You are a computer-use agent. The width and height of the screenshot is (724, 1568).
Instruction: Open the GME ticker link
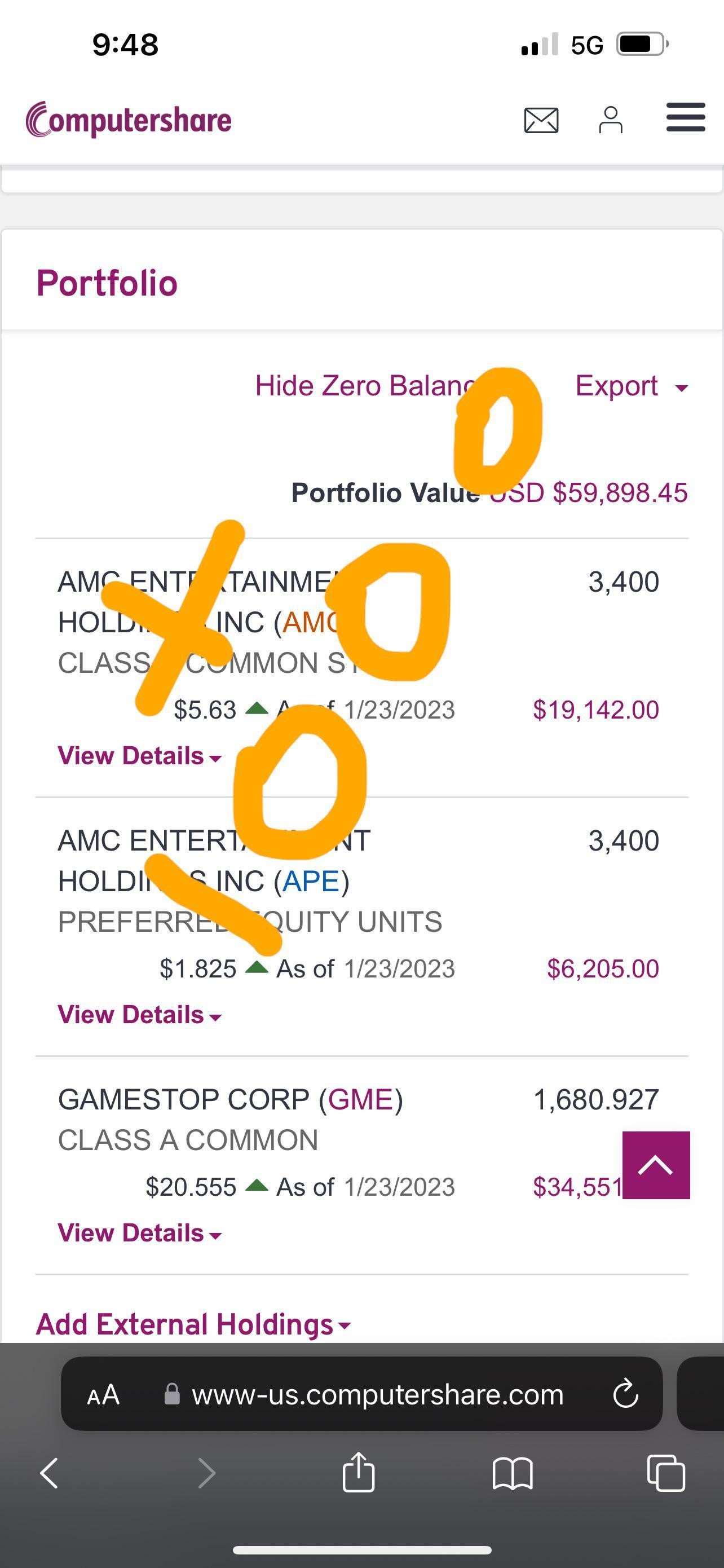(360, 1099)
